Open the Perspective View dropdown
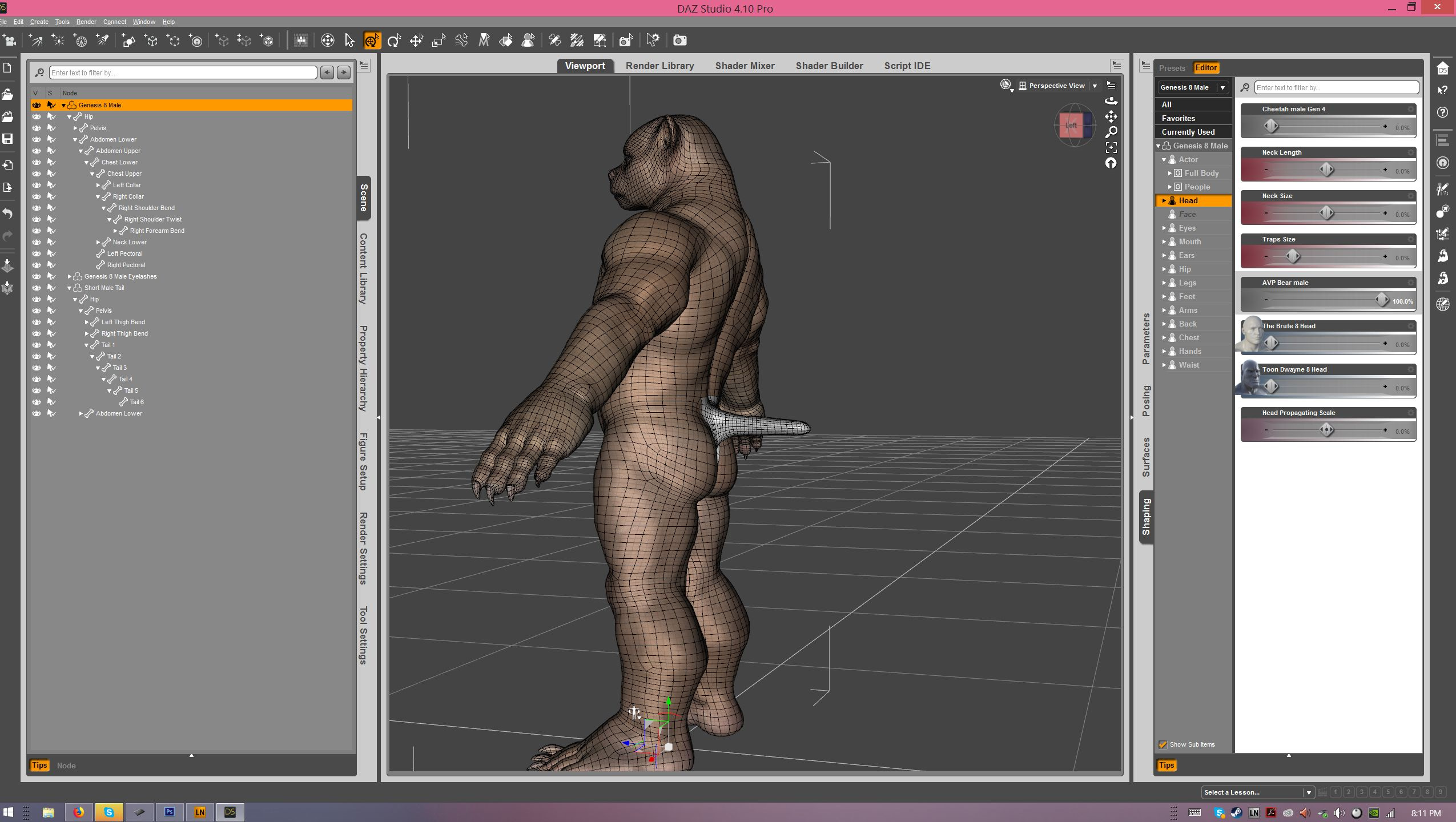1456x822 pixels. click(x=1095, y=86)
